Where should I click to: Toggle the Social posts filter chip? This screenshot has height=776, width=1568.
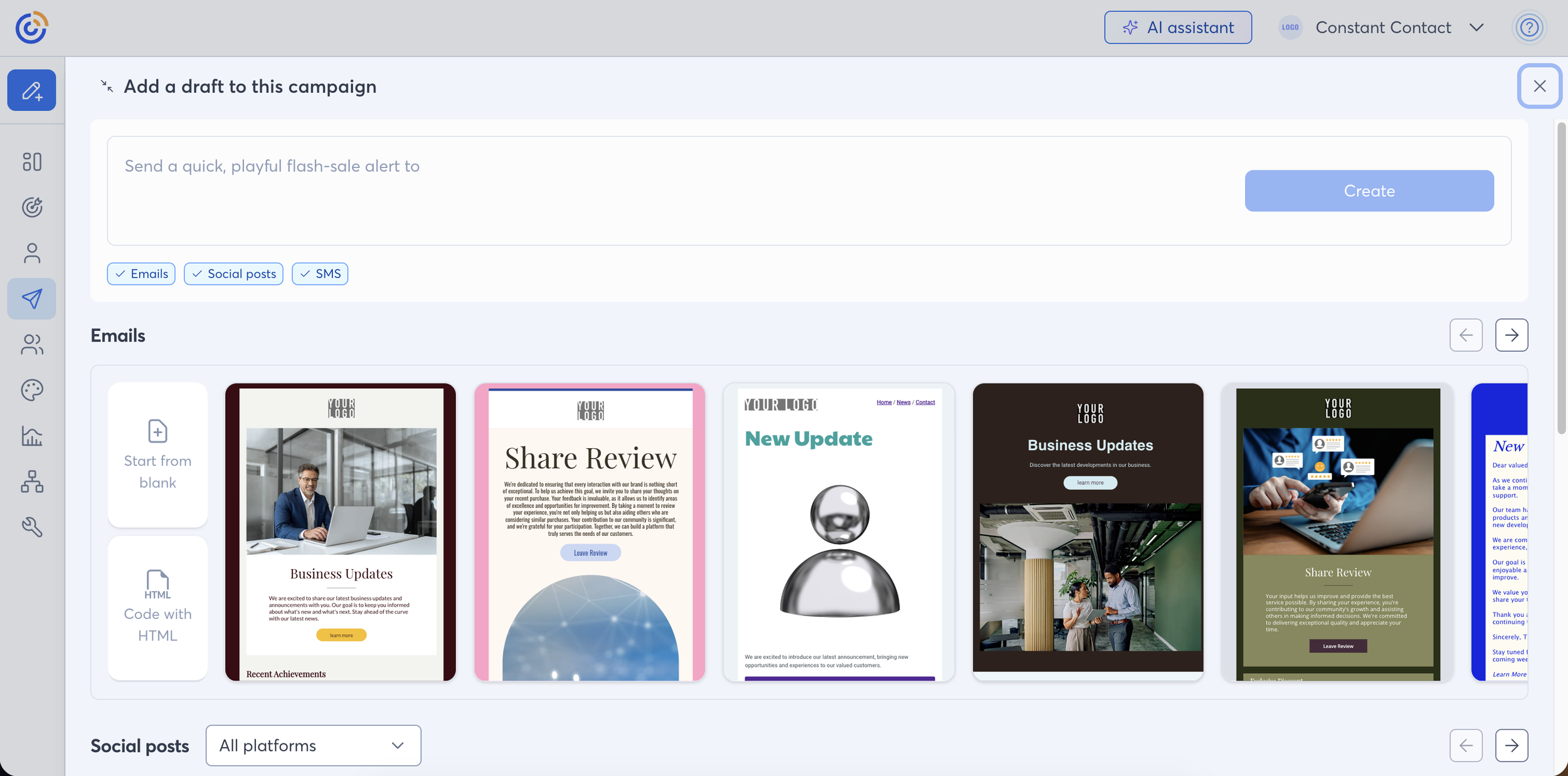tap(233, 274)
